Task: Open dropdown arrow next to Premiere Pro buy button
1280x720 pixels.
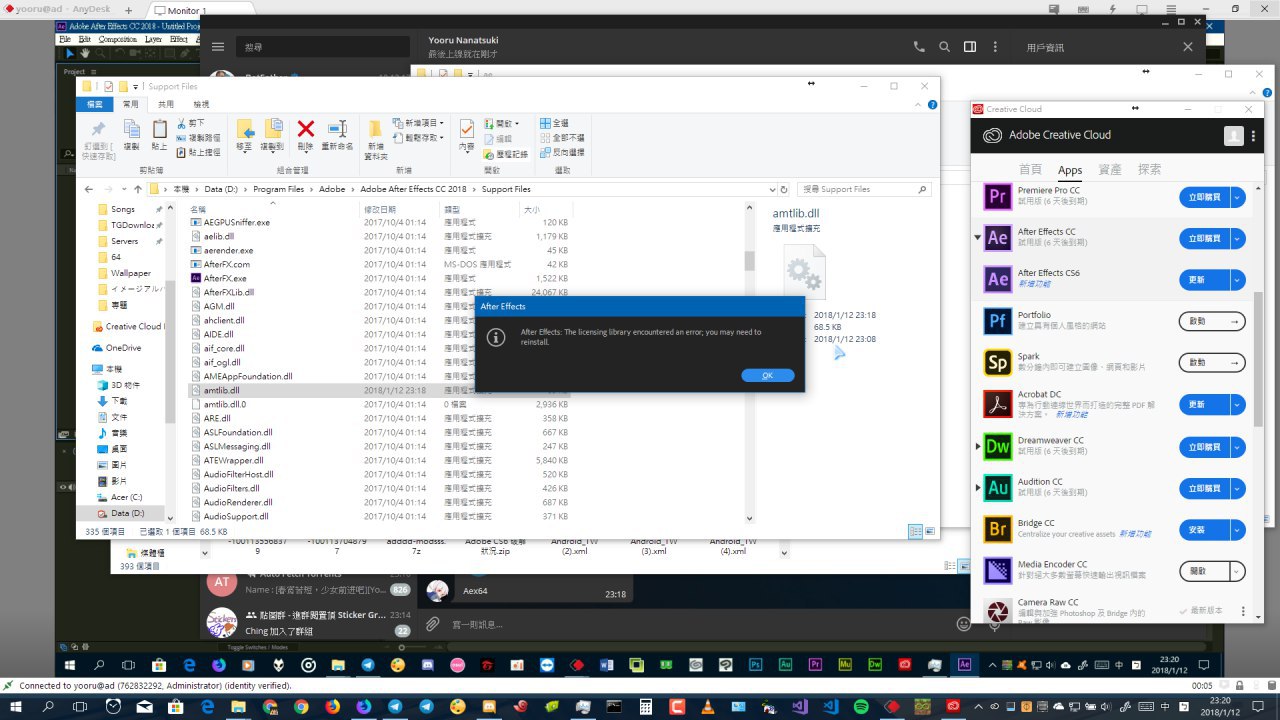Action: pos(1238,197)
